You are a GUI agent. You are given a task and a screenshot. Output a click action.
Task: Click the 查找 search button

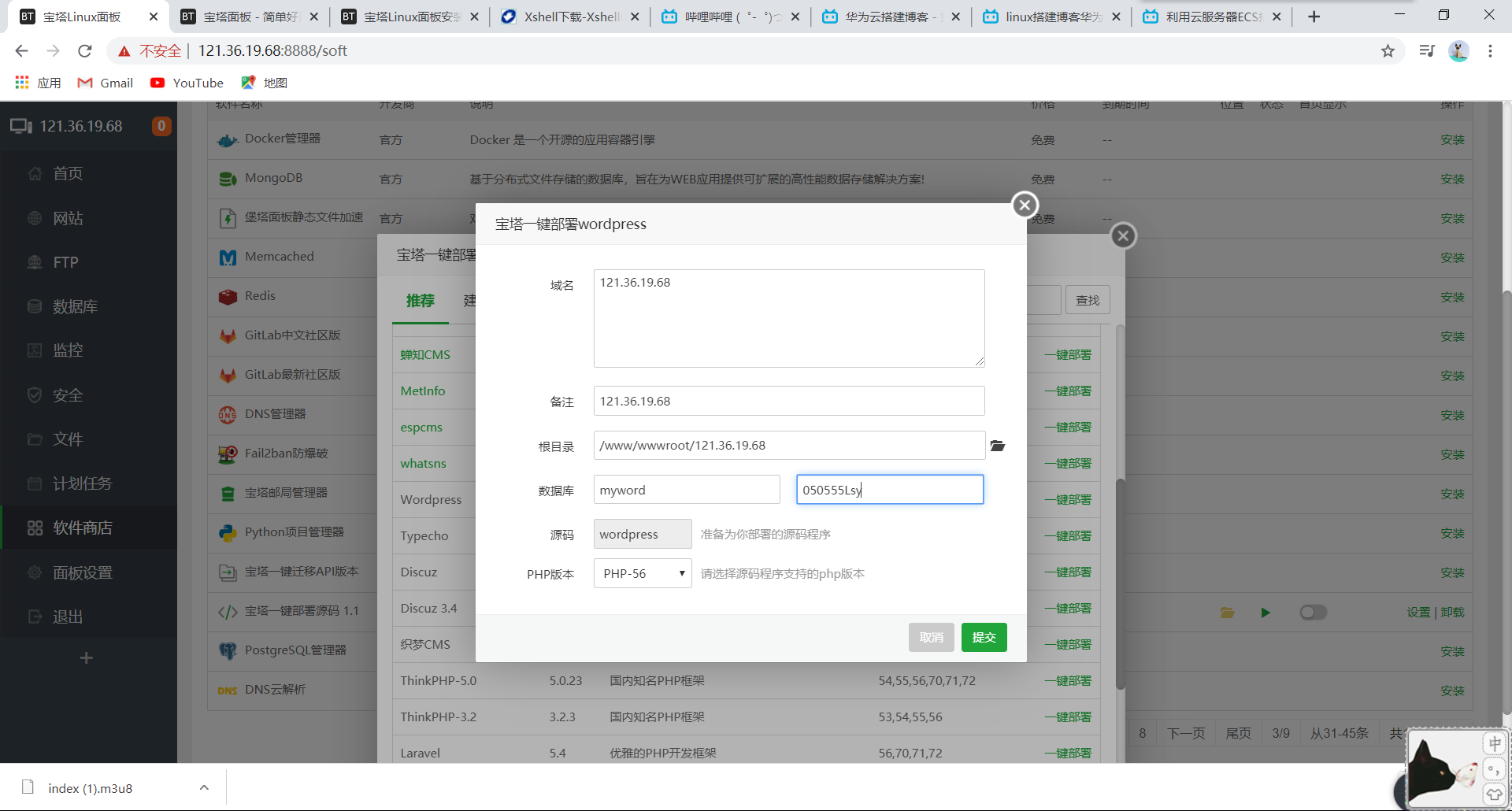(1087, 300)
